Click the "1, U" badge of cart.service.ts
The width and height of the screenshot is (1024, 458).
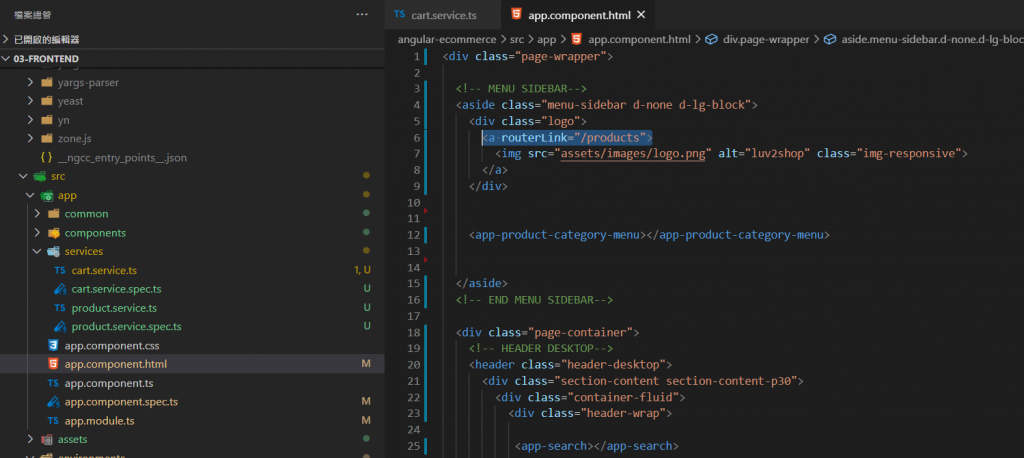pos(362,270)
